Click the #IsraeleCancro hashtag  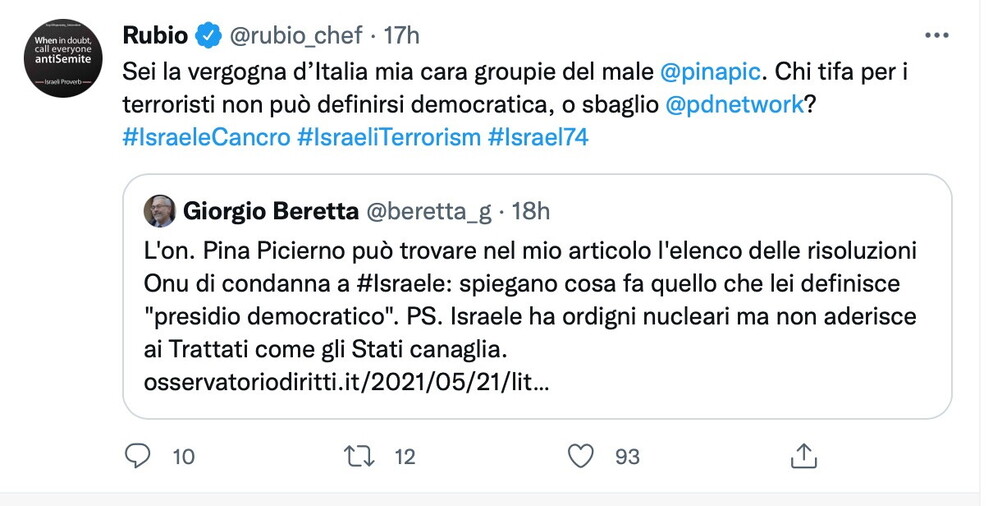click(205, 137)
